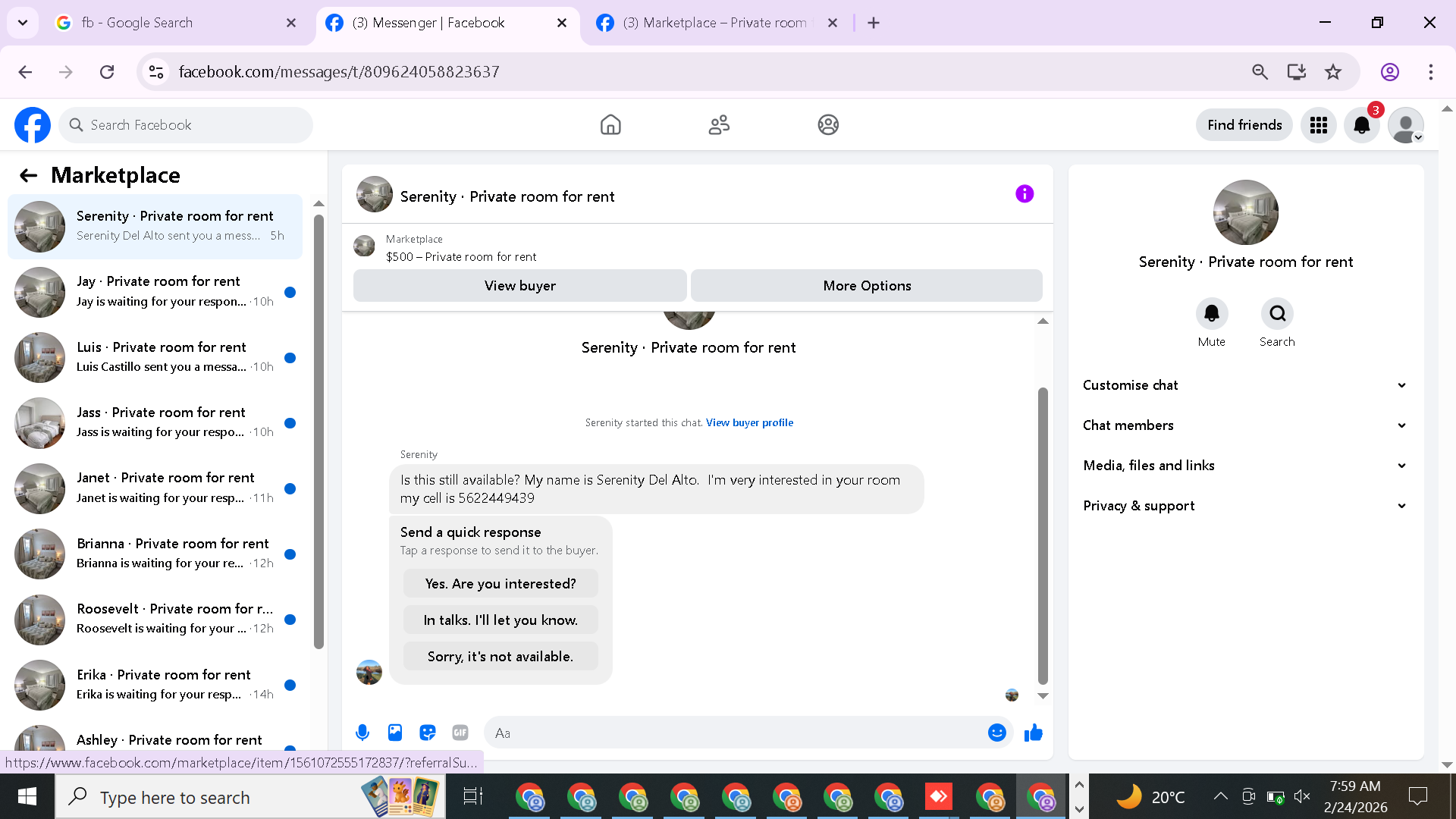Image resolution: width=1456 pixels, height=819 pixels.
Task: Switch to the Marketplace browser tab
Action: (x=713, y=23)
